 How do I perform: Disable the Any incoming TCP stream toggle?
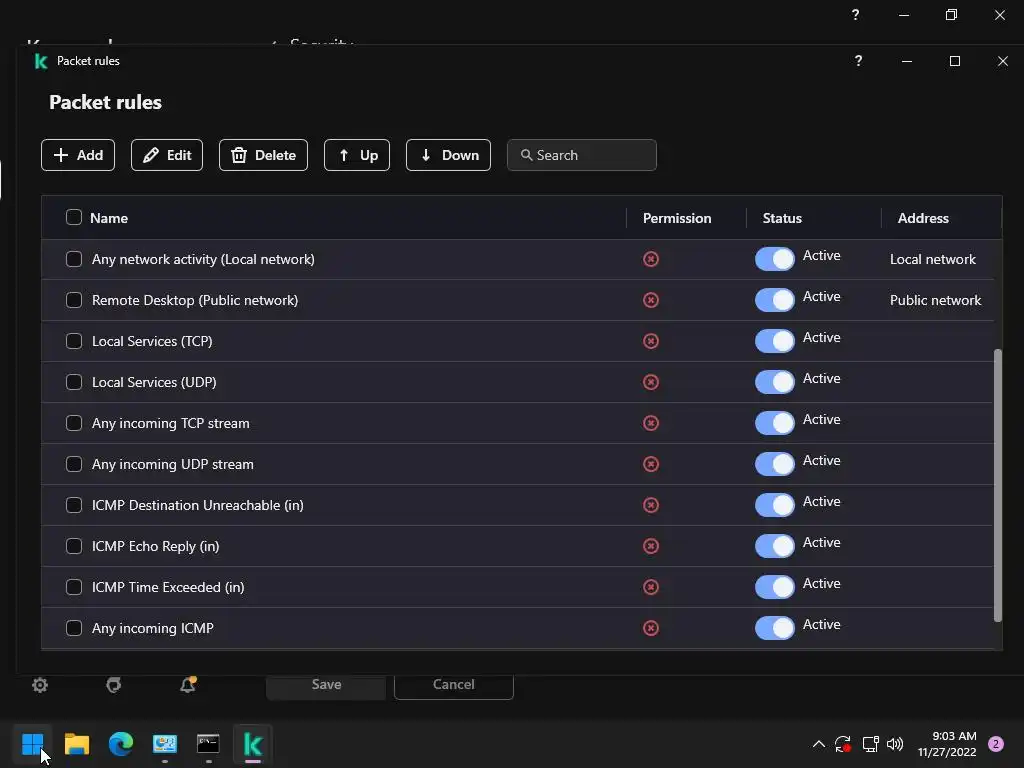click(x=775, y=423)
